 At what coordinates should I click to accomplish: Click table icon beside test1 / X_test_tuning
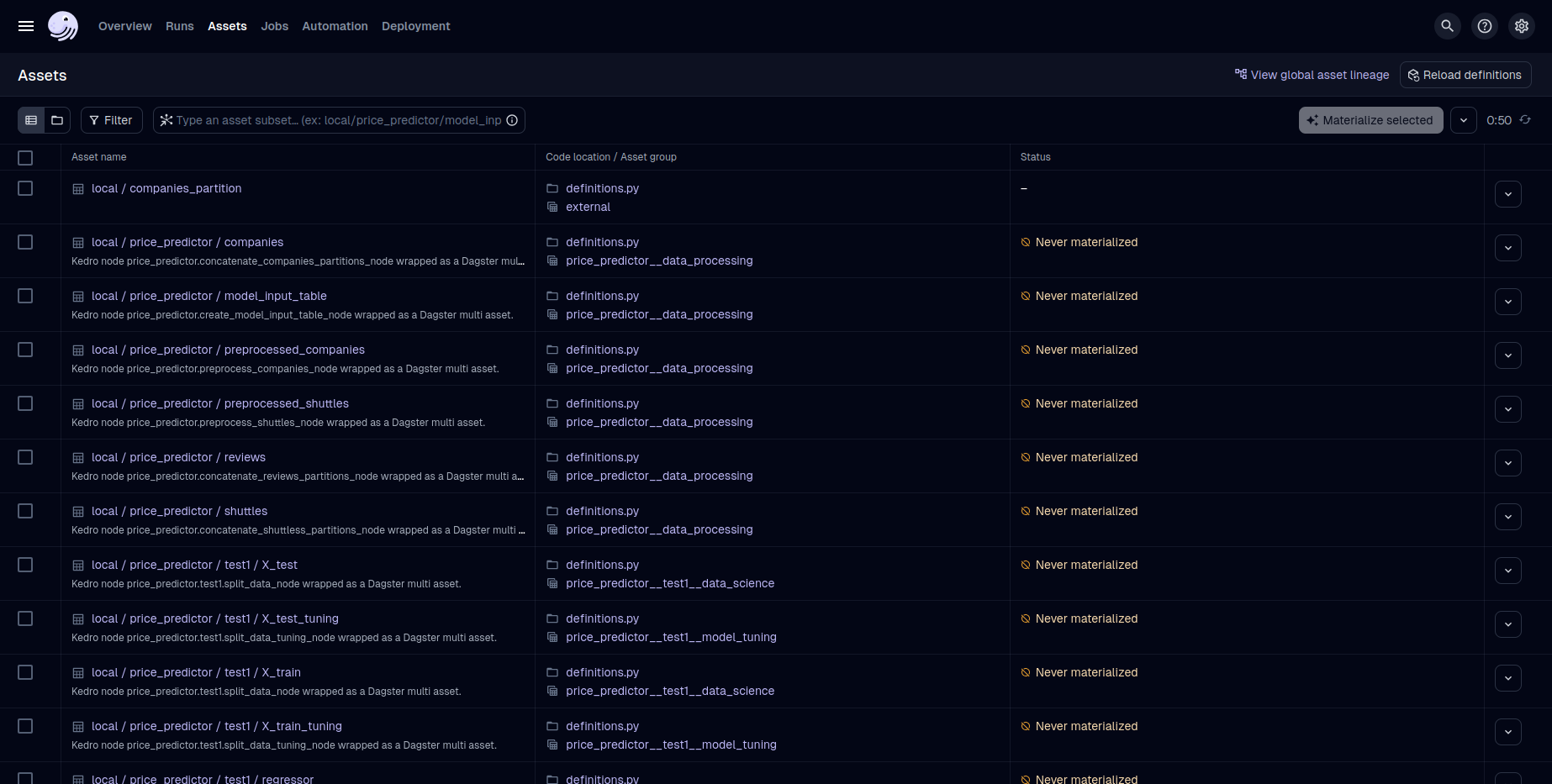(x=78, y=619)
